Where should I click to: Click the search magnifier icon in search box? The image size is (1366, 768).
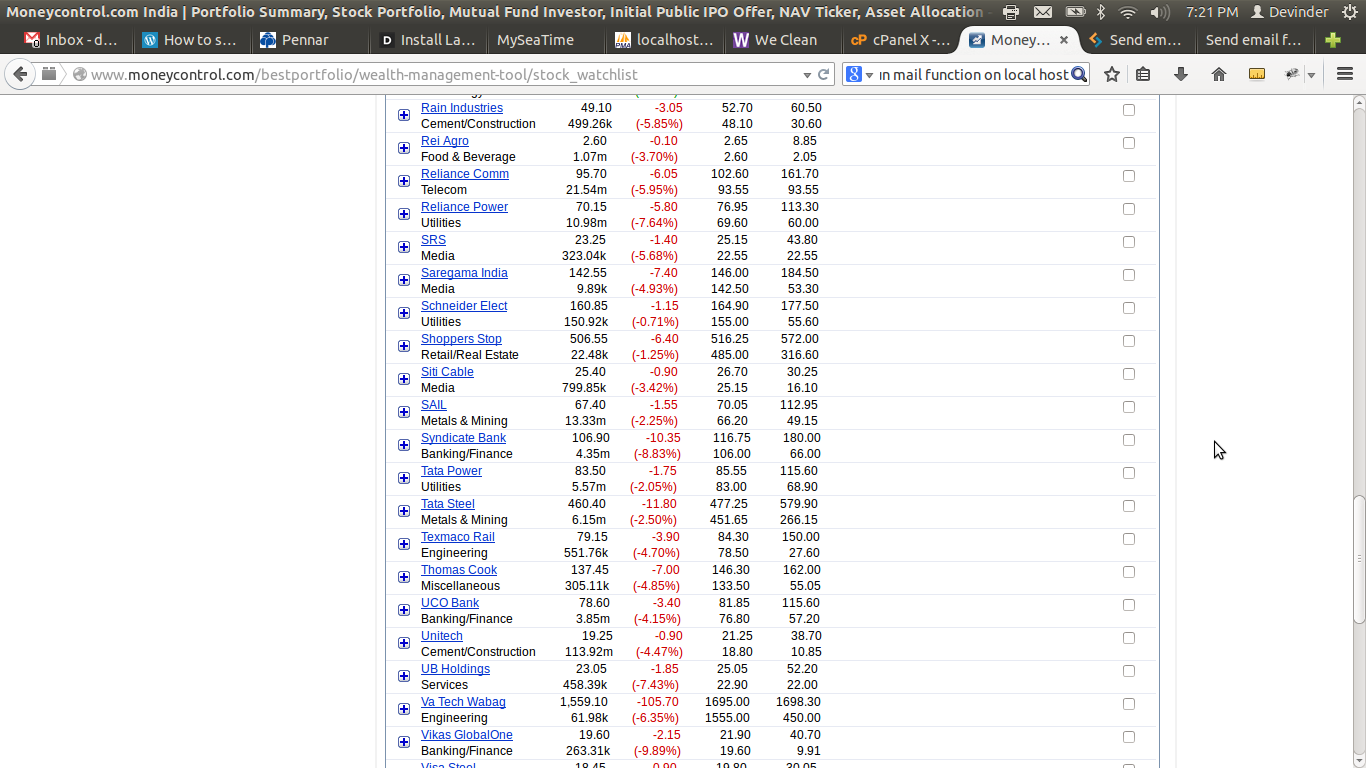click(x=1078, y=74)
